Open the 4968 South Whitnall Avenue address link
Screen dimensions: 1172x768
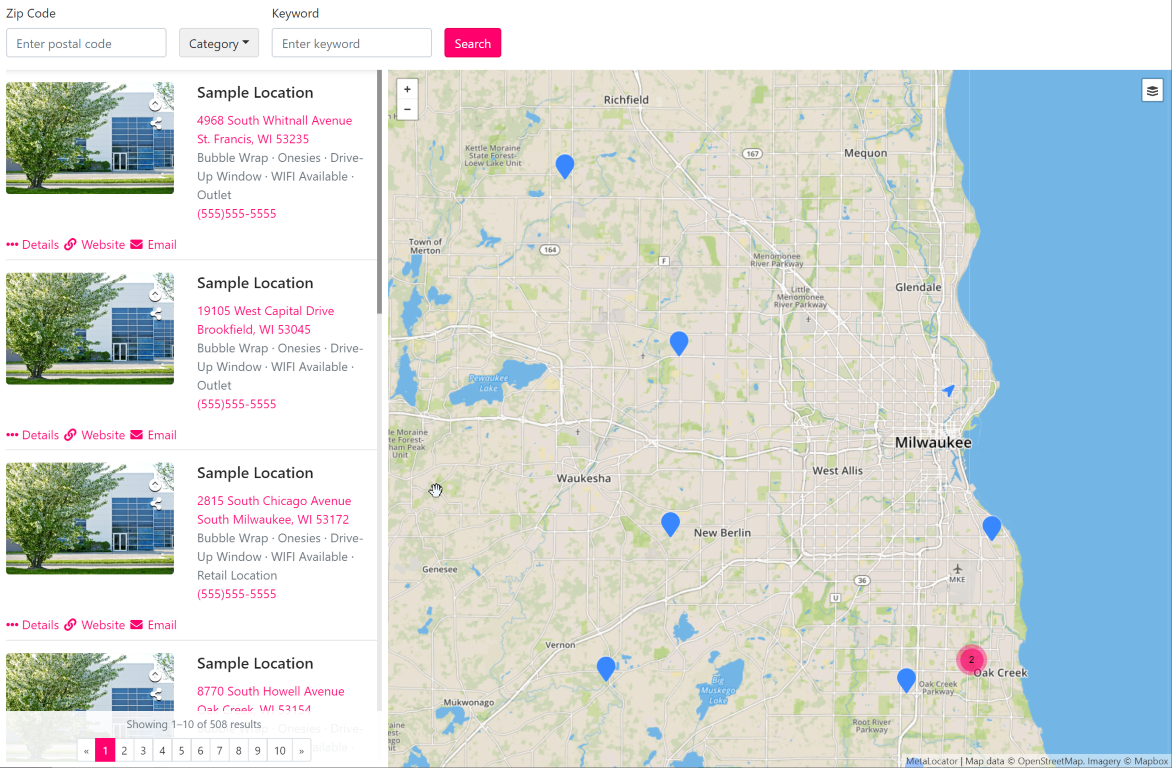tap(274, 129)
